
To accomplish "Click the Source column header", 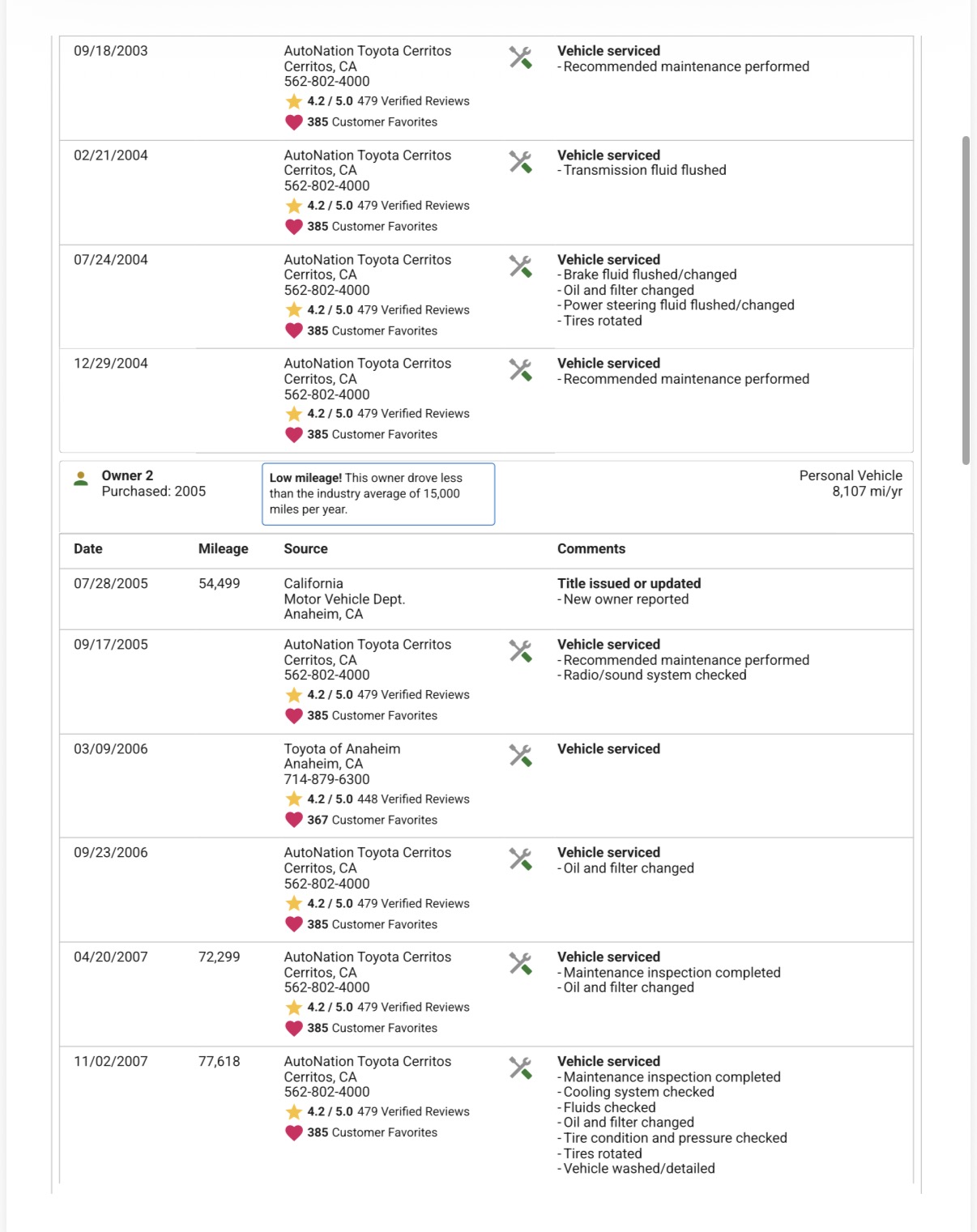I will point(306,549).
